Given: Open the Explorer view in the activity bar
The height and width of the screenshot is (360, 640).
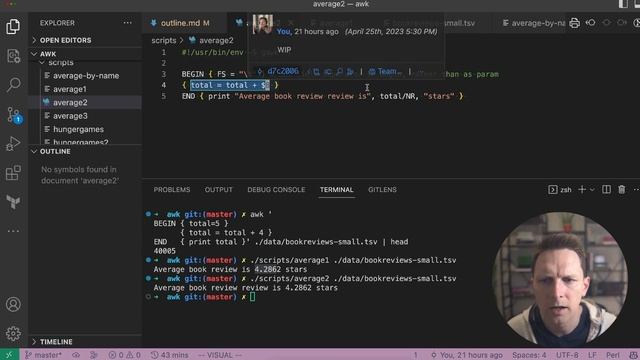Looking at the screenshot, I should coord(13,27).
